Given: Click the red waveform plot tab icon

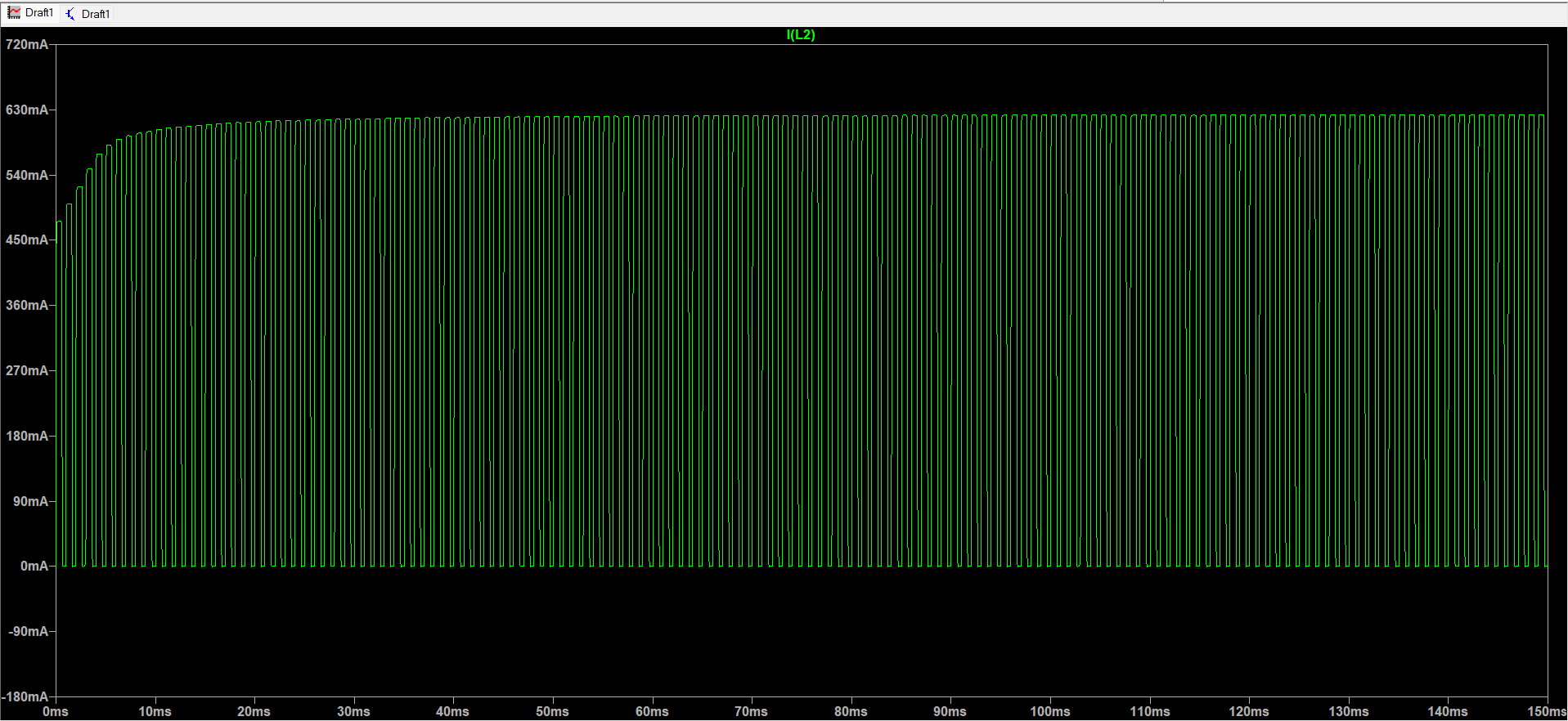Looking at the screenshot, I should [14, 13].
